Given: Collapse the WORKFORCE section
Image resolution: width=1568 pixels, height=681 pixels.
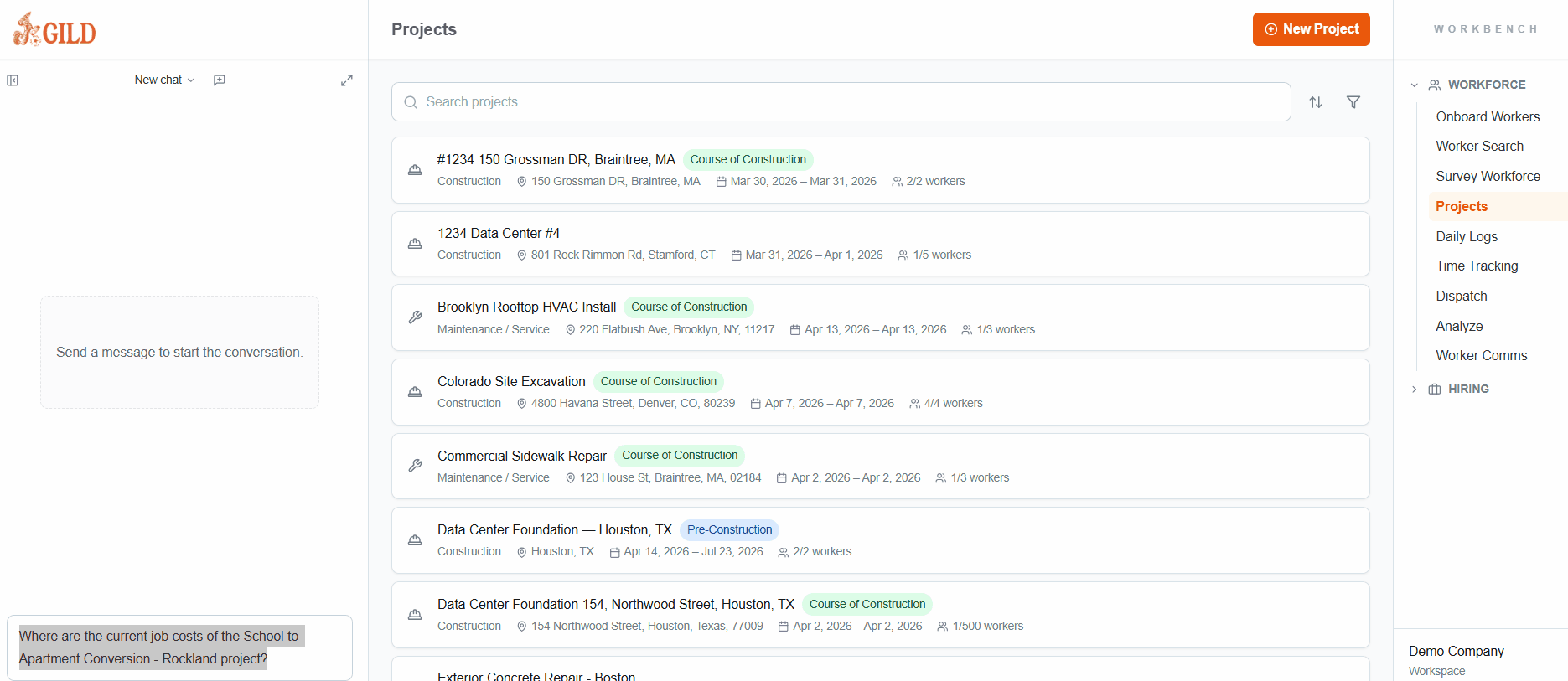Looking at the screenshot, I should pos(1415,85).
